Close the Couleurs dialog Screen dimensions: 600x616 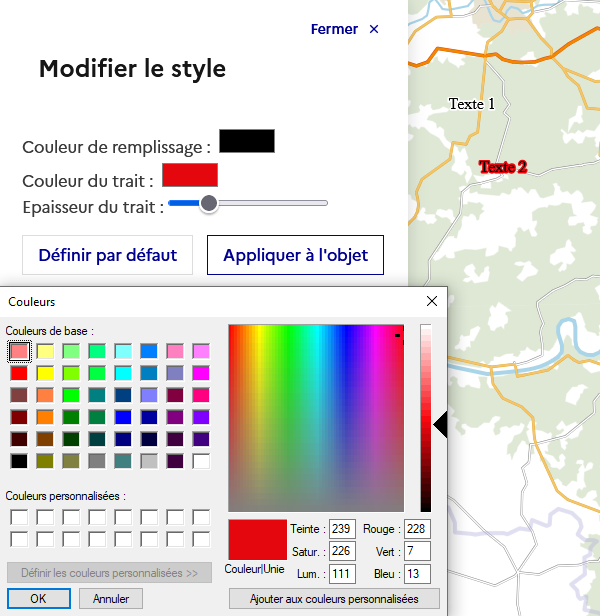coord(432,301)
